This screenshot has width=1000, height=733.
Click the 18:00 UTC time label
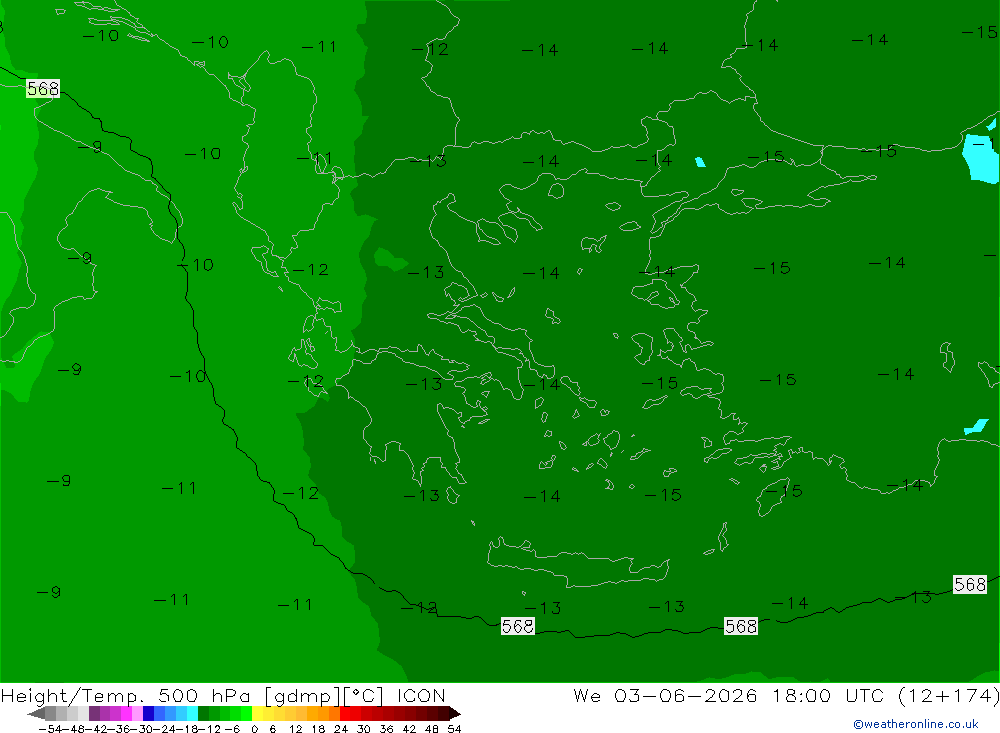click(x=828, y=695)
